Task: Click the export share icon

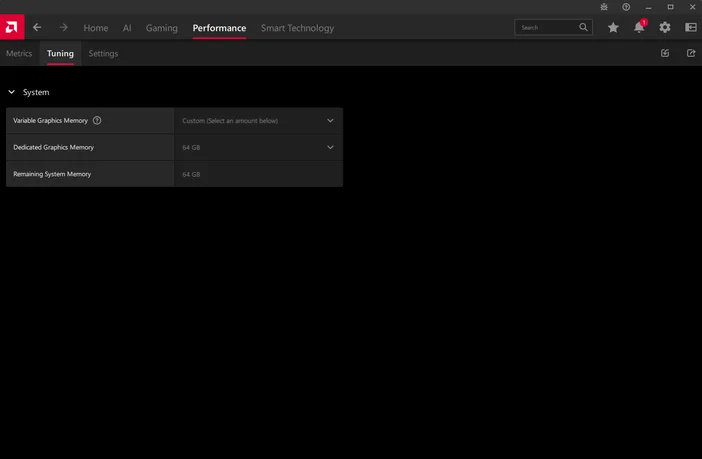Action: coord(690,54)
